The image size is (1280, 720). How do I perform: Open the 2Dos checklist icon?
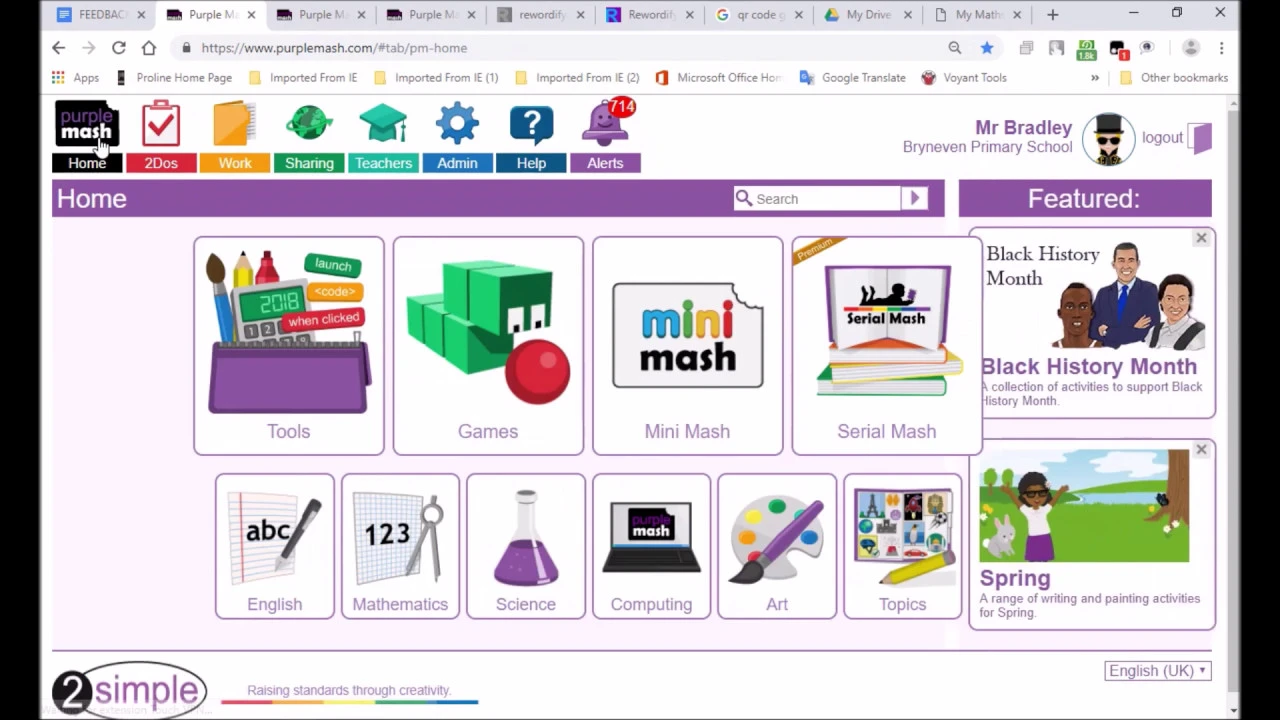pyautogui.click(x=161, y=124)
